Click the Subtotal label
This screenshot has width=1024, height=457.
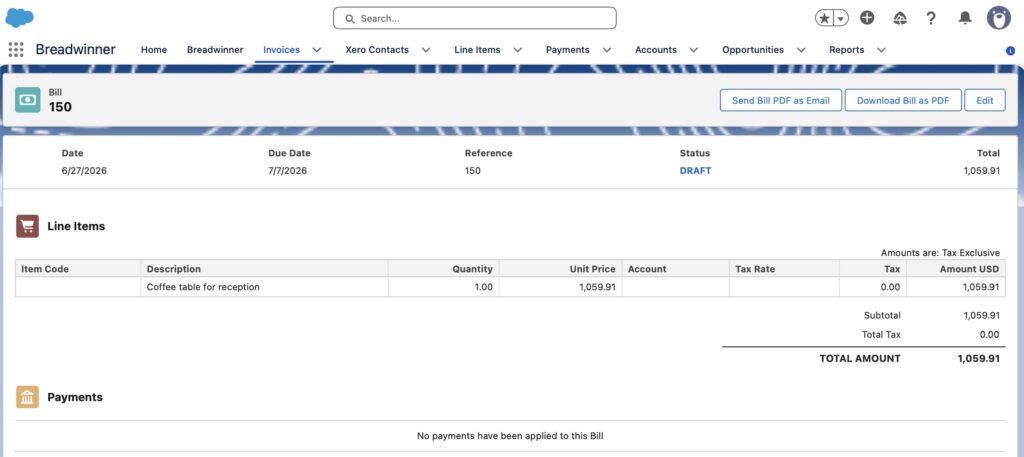(x=882, y=315)
